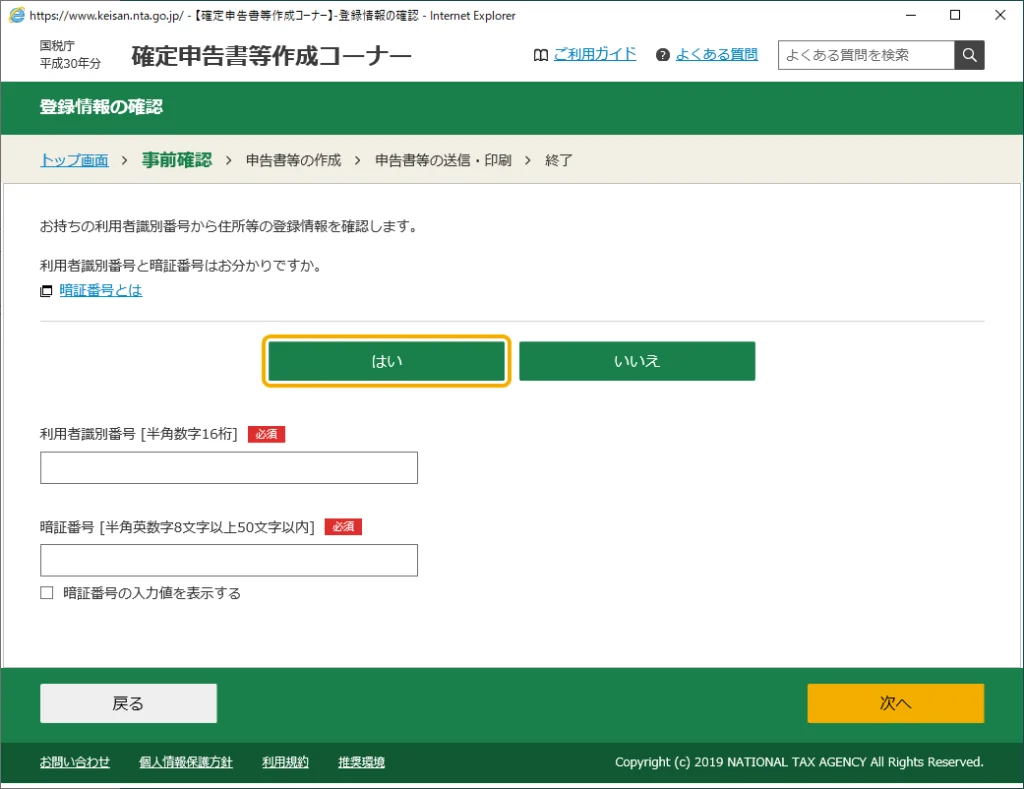Click the label 暗証番号の入力値を表示する

pos(152,593)
